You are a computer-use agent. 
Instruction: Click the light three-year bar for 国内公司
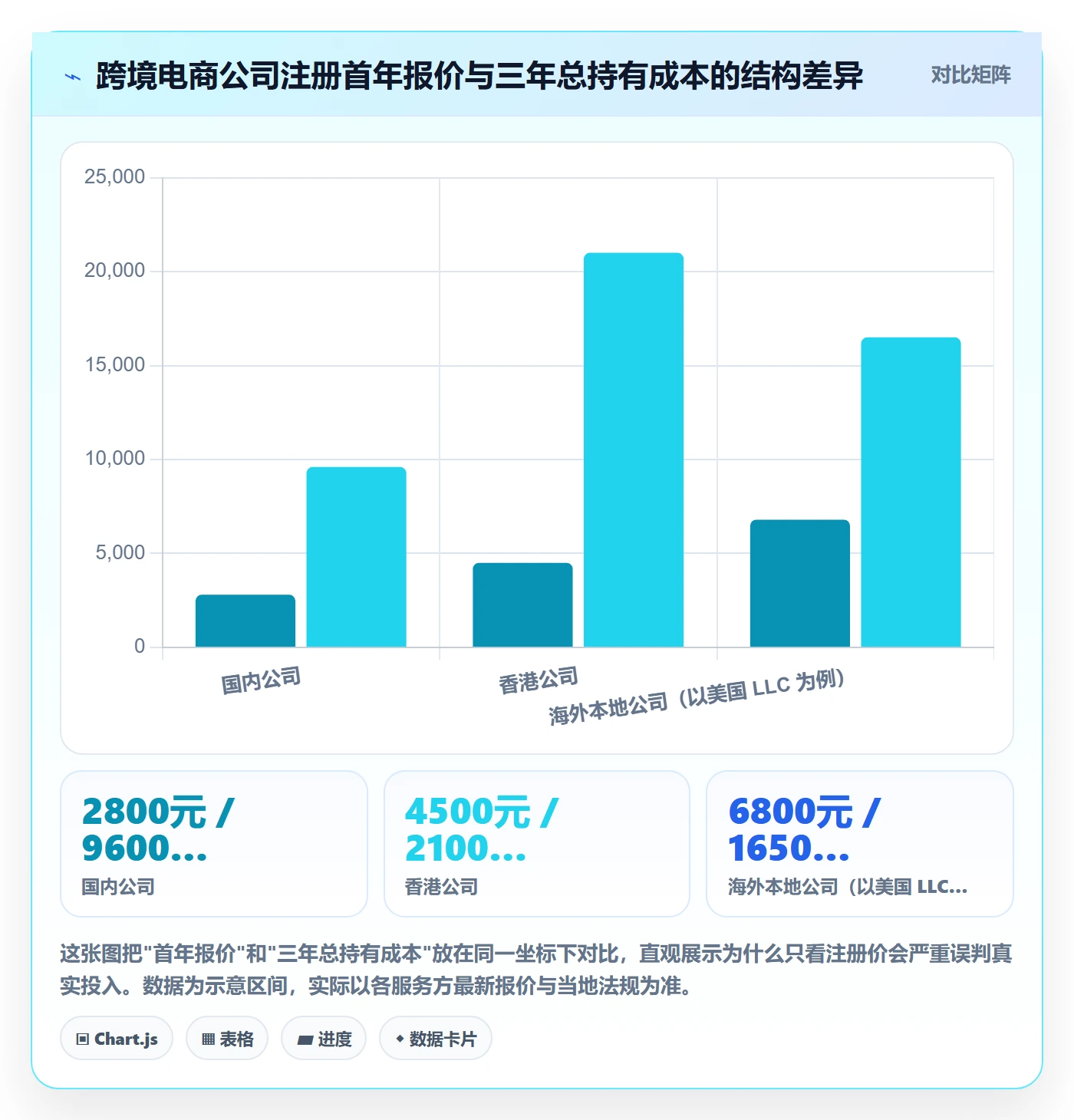[x=356, y=557]
